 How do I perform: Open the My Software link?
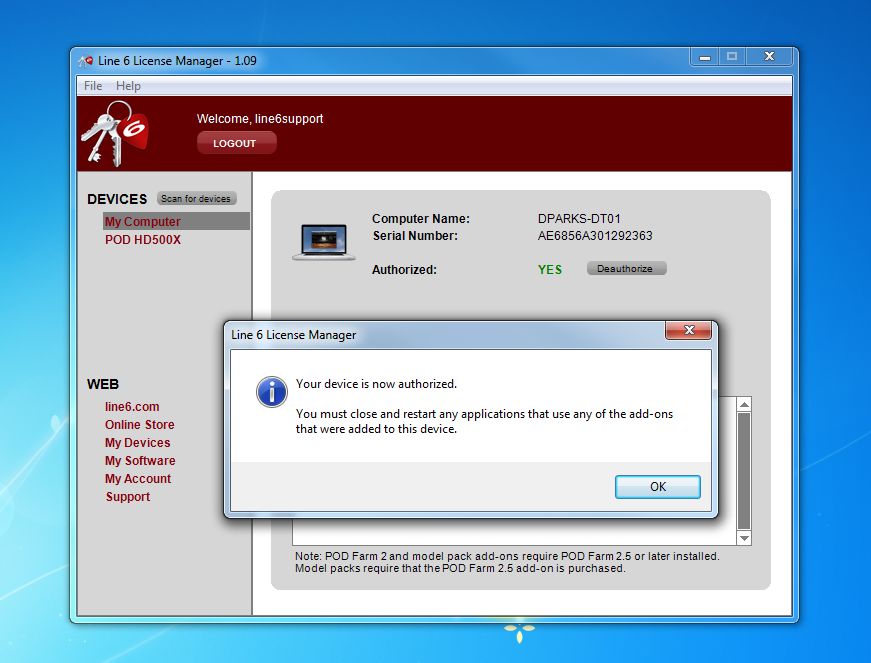coord(140,461)
